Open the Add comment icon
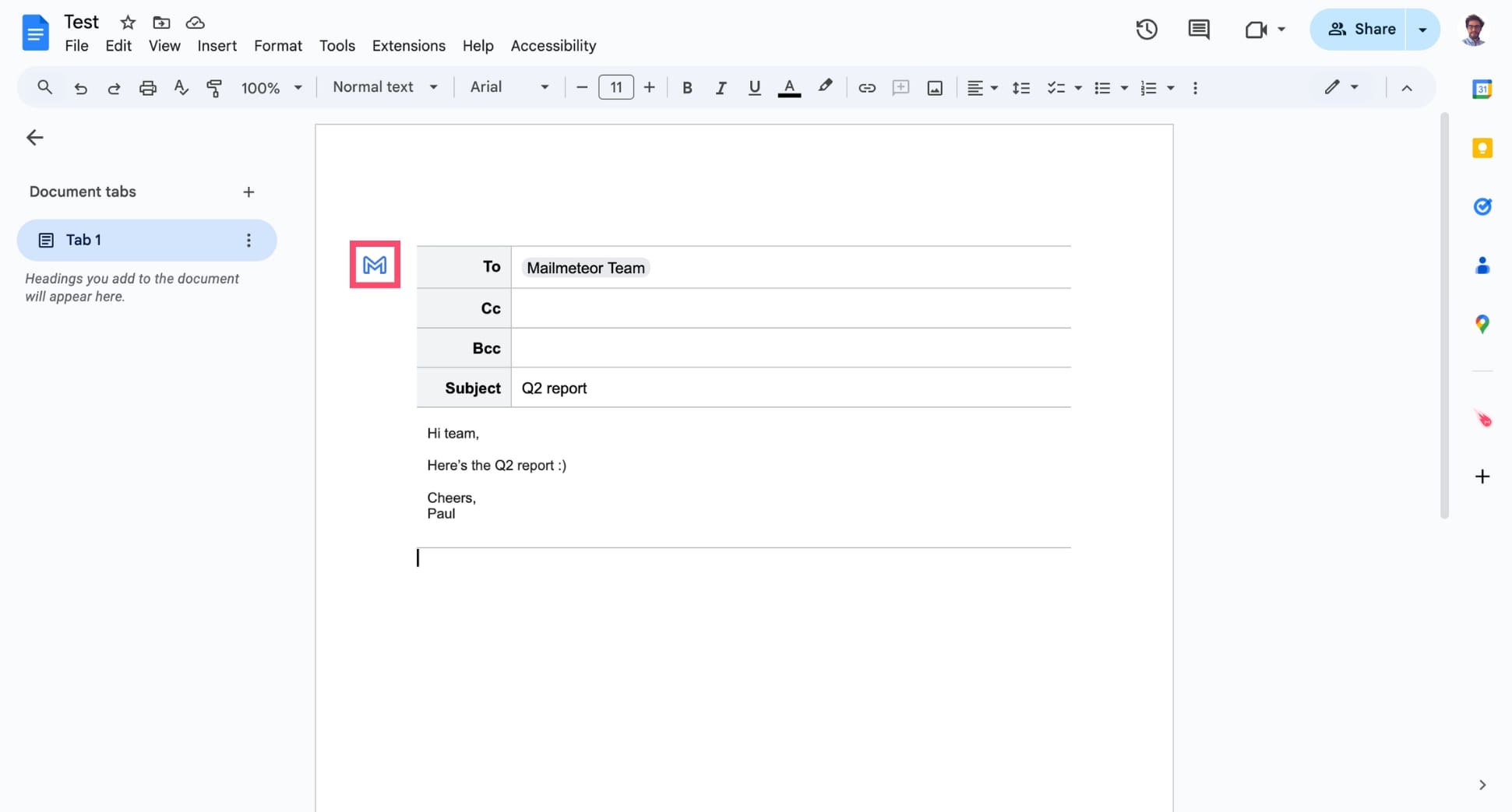This screenshot has width=1512, height=812. click(901, 87)
